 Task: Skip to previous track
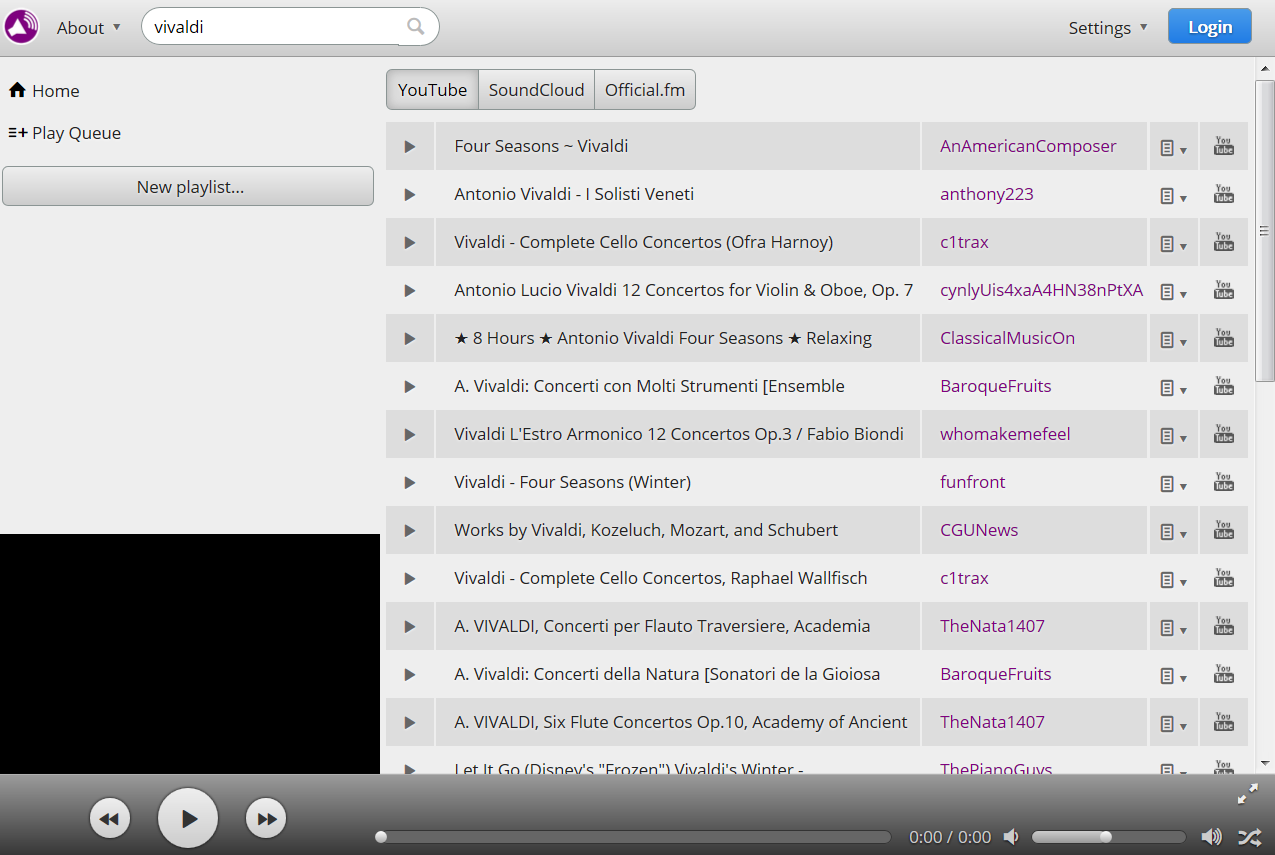pos(110,819)
